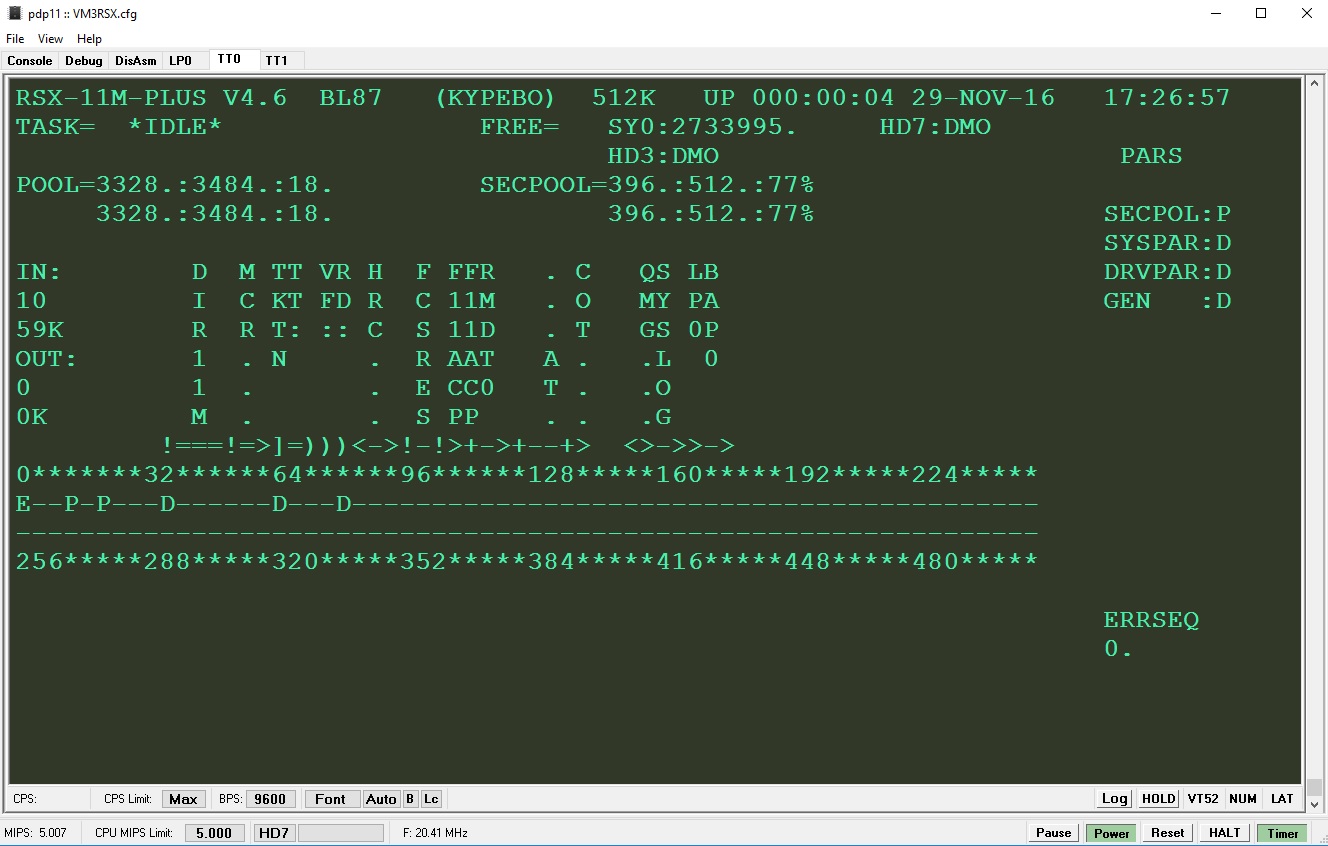The image size is (1328, 846).
Task: Switch to the Console tab
Action: 30,61
